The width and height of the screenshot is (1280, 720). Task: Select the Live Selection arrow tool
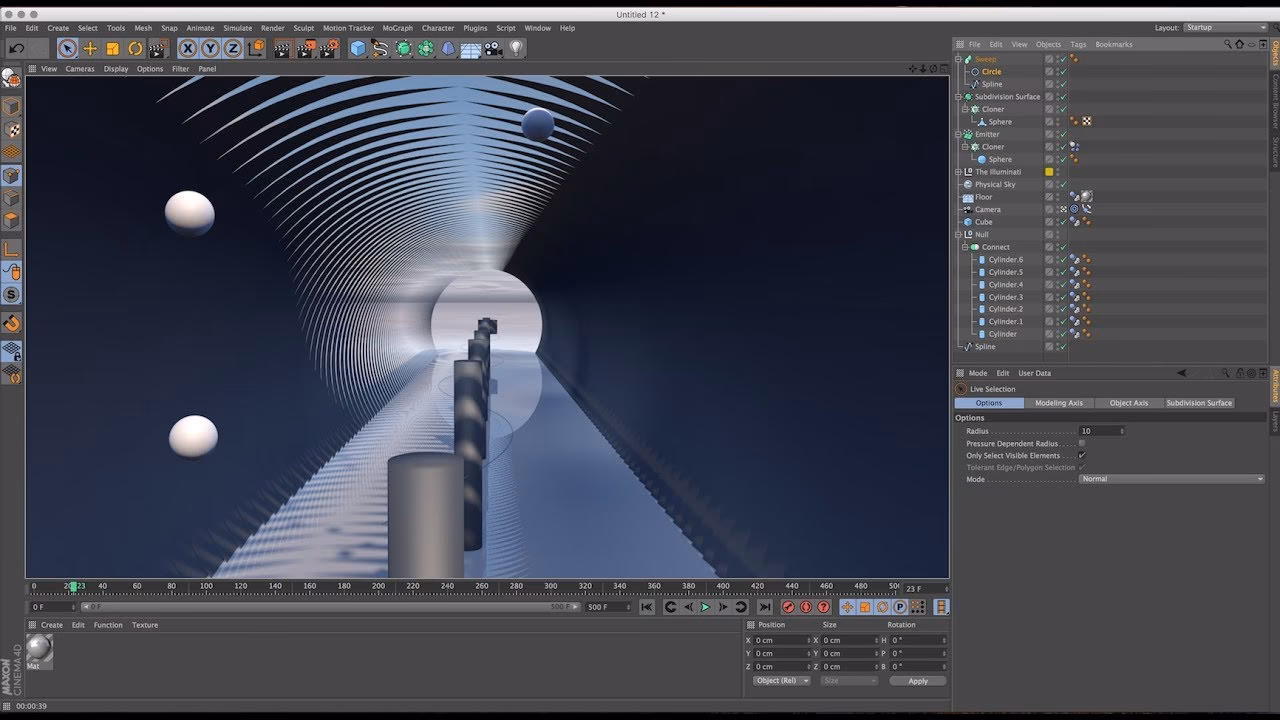(x=66, y=48)
